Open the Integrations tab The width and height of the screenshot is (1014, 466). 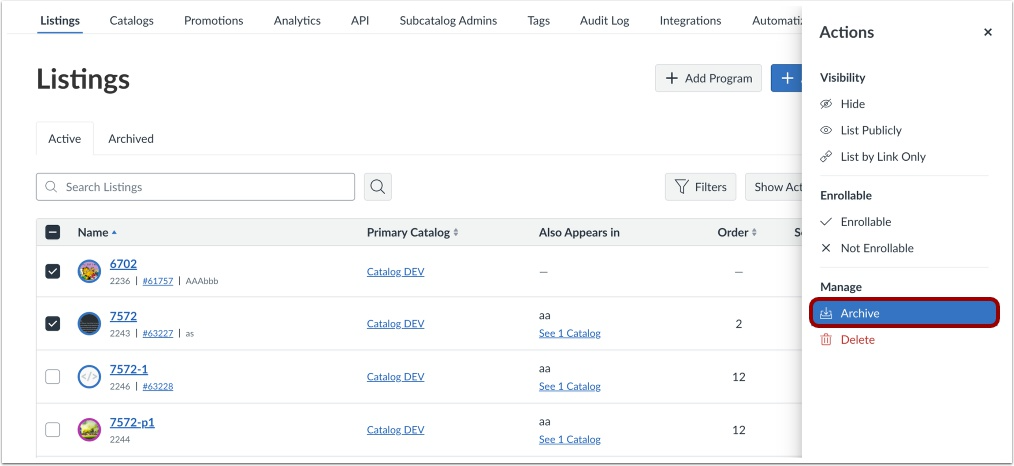tap(690, 21)
